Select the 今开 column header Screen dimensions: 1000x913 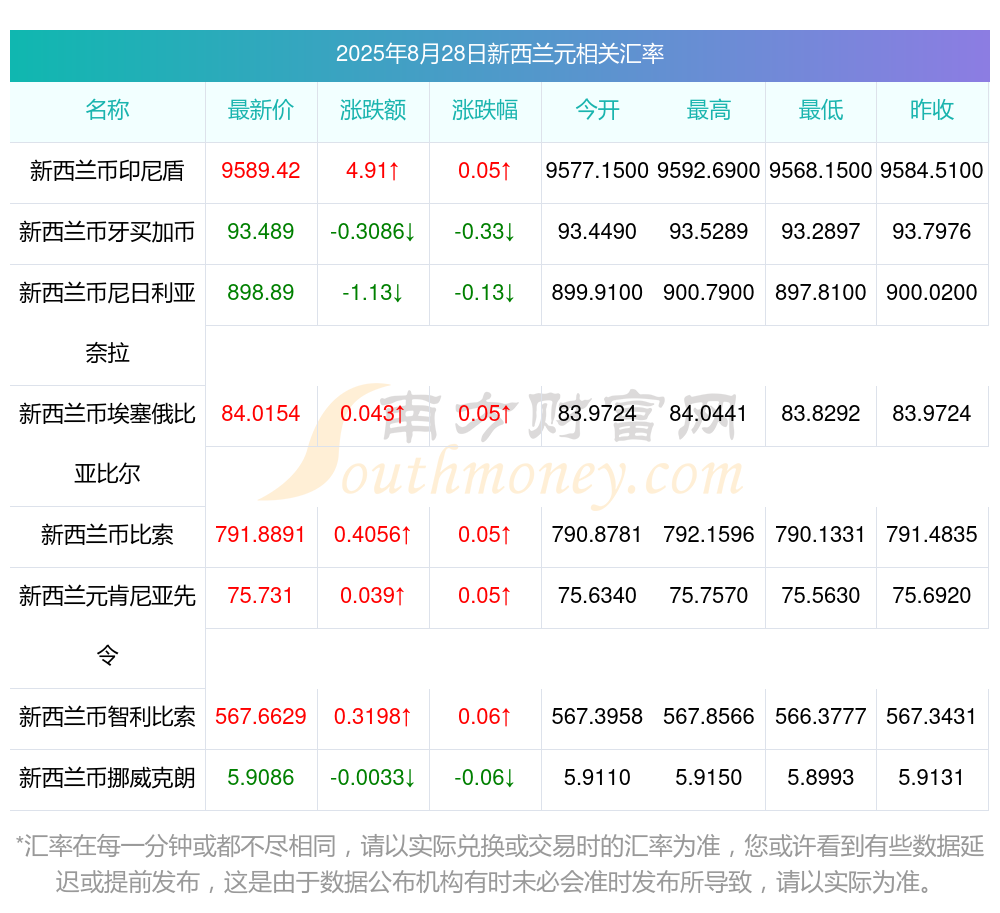(x=597, y=110)
